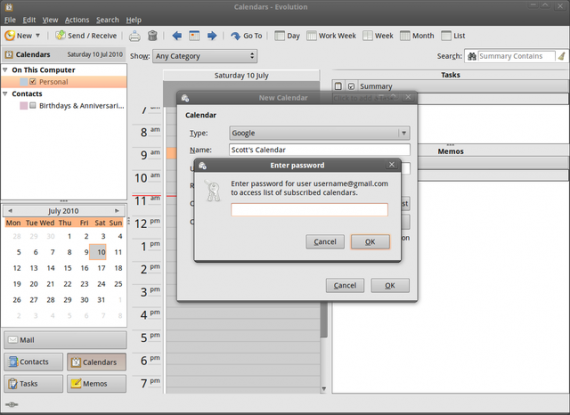This screenshot has width=570, height=415.
Task: Click the password input field
Action: pos(309,210)
